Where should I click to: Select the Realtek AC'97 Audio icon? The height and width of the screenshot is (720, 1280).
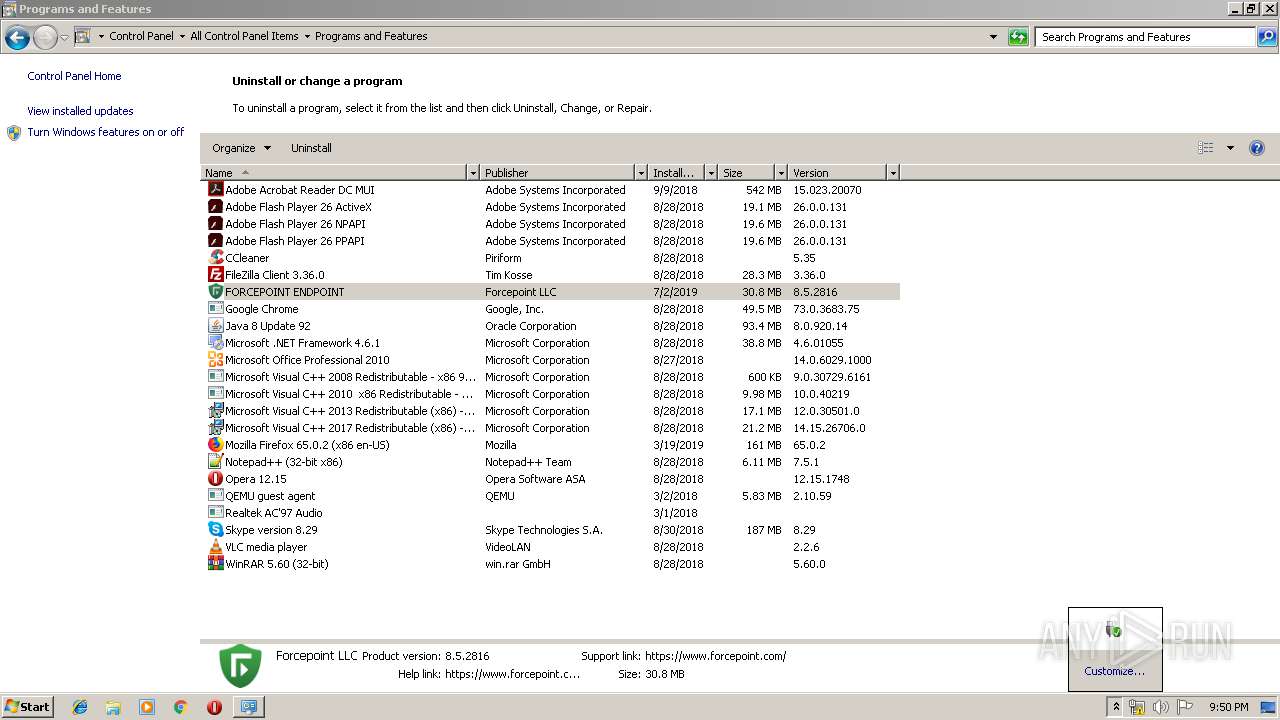(x=215, y=512)
